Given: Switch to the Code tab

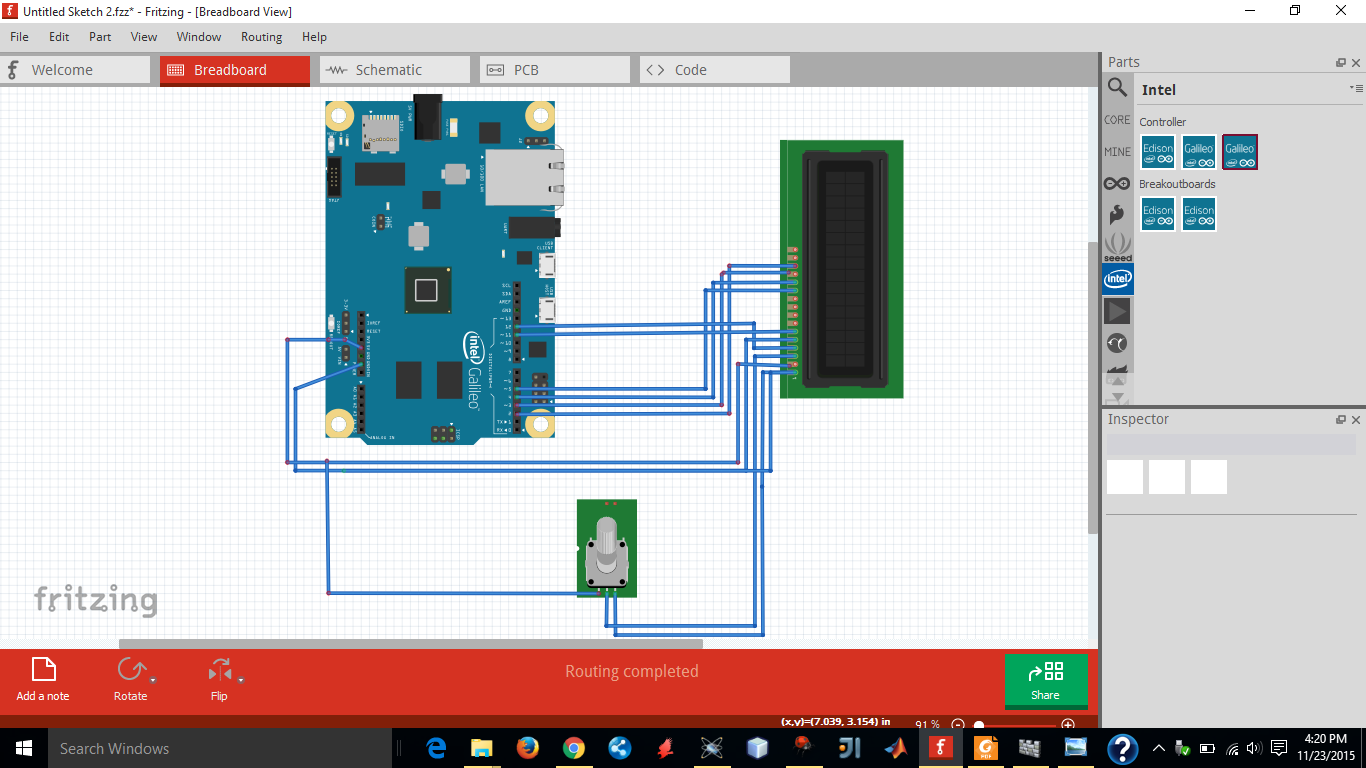Looking at the screenshot, I should pos(715,70).
